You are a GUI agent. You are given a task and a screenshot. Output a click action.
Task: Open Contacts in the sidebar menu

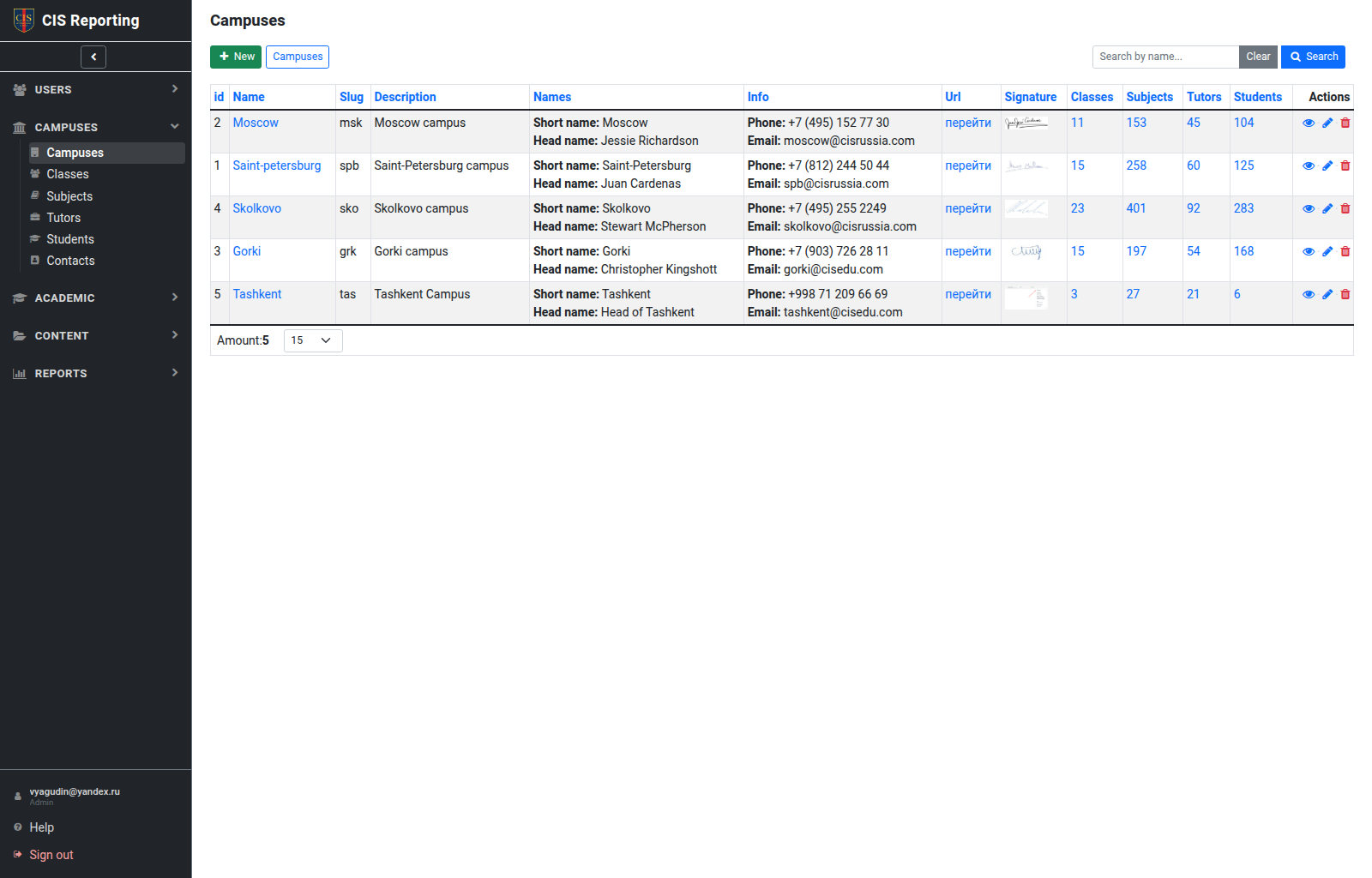[106, 261]
